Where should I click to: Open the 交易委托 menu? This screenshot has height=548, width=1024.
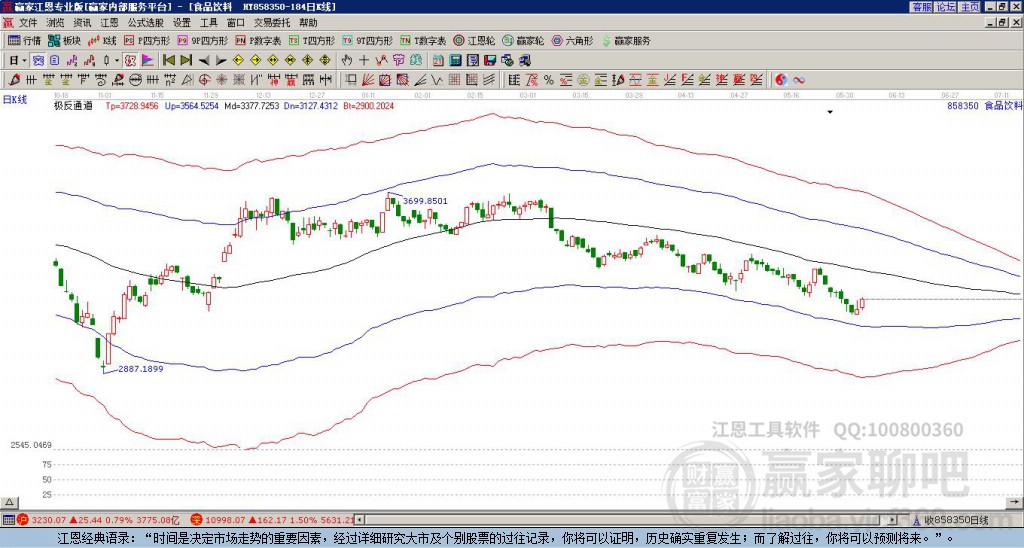tap(272, 23)
